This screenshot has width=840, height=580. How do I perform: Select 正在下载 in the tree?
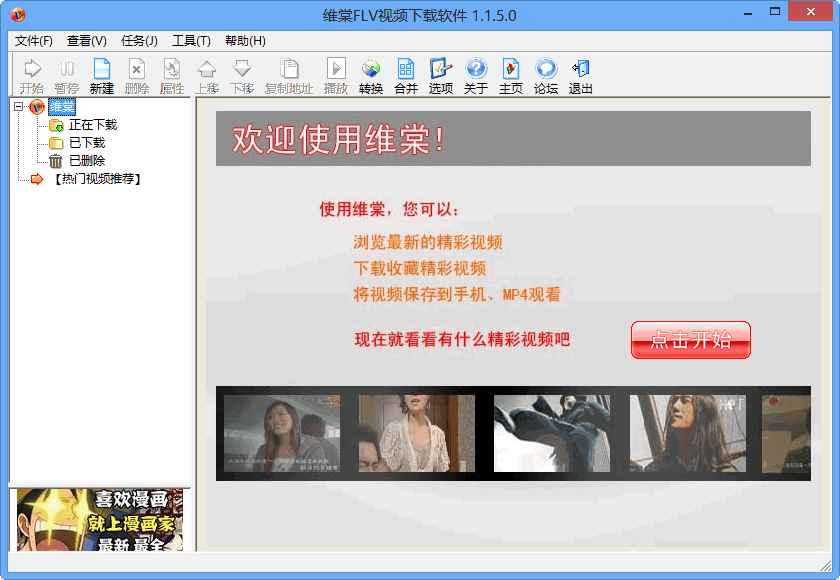tap(92, 125)
